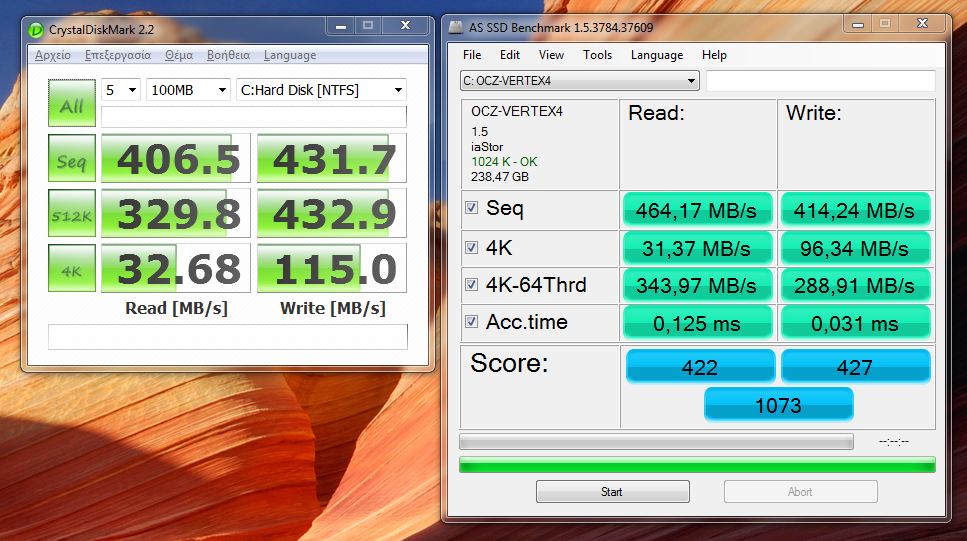Click the 96,34 MB/s 4K write value

(855, 249)
